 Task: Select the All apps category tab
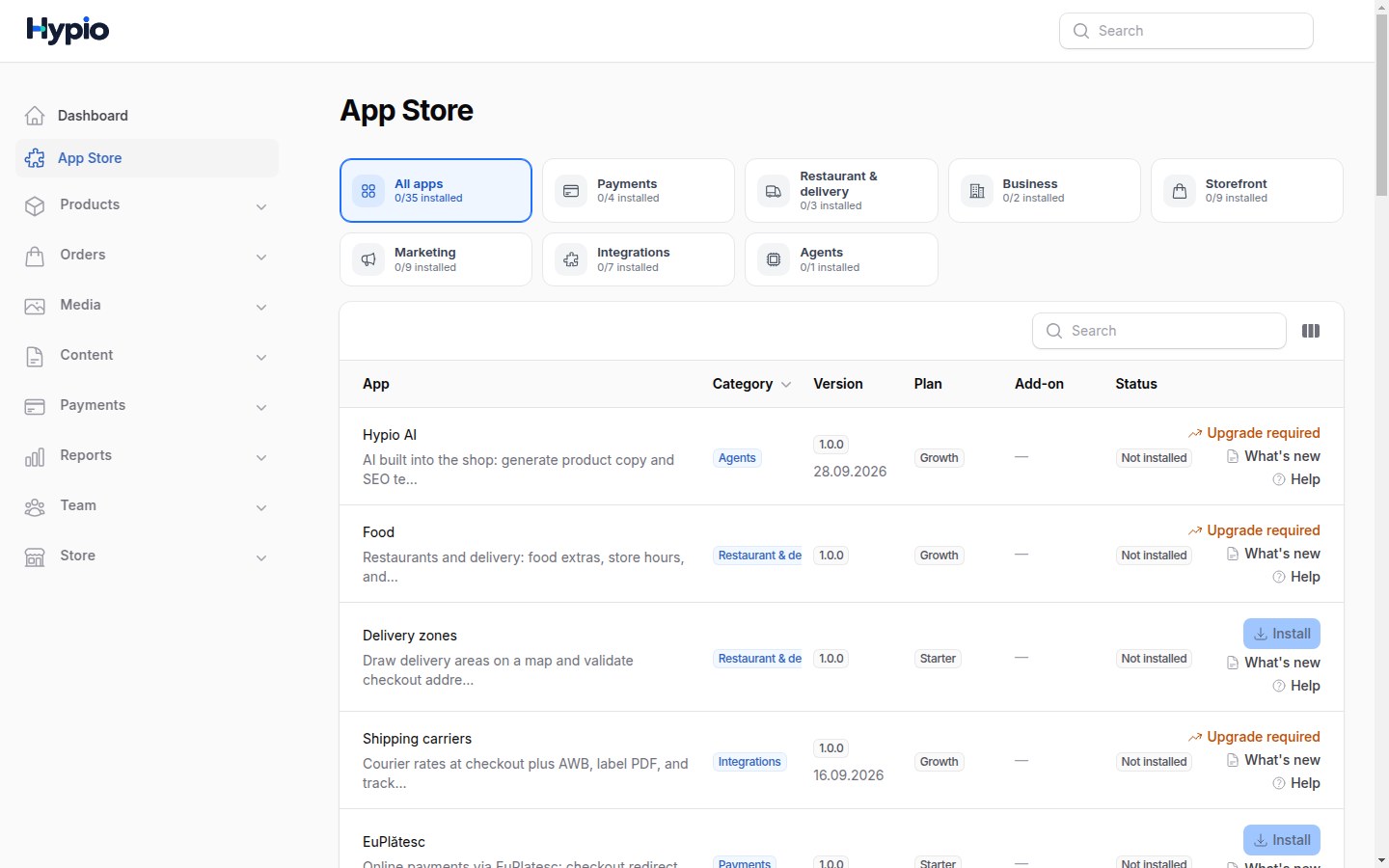point(436,191)
